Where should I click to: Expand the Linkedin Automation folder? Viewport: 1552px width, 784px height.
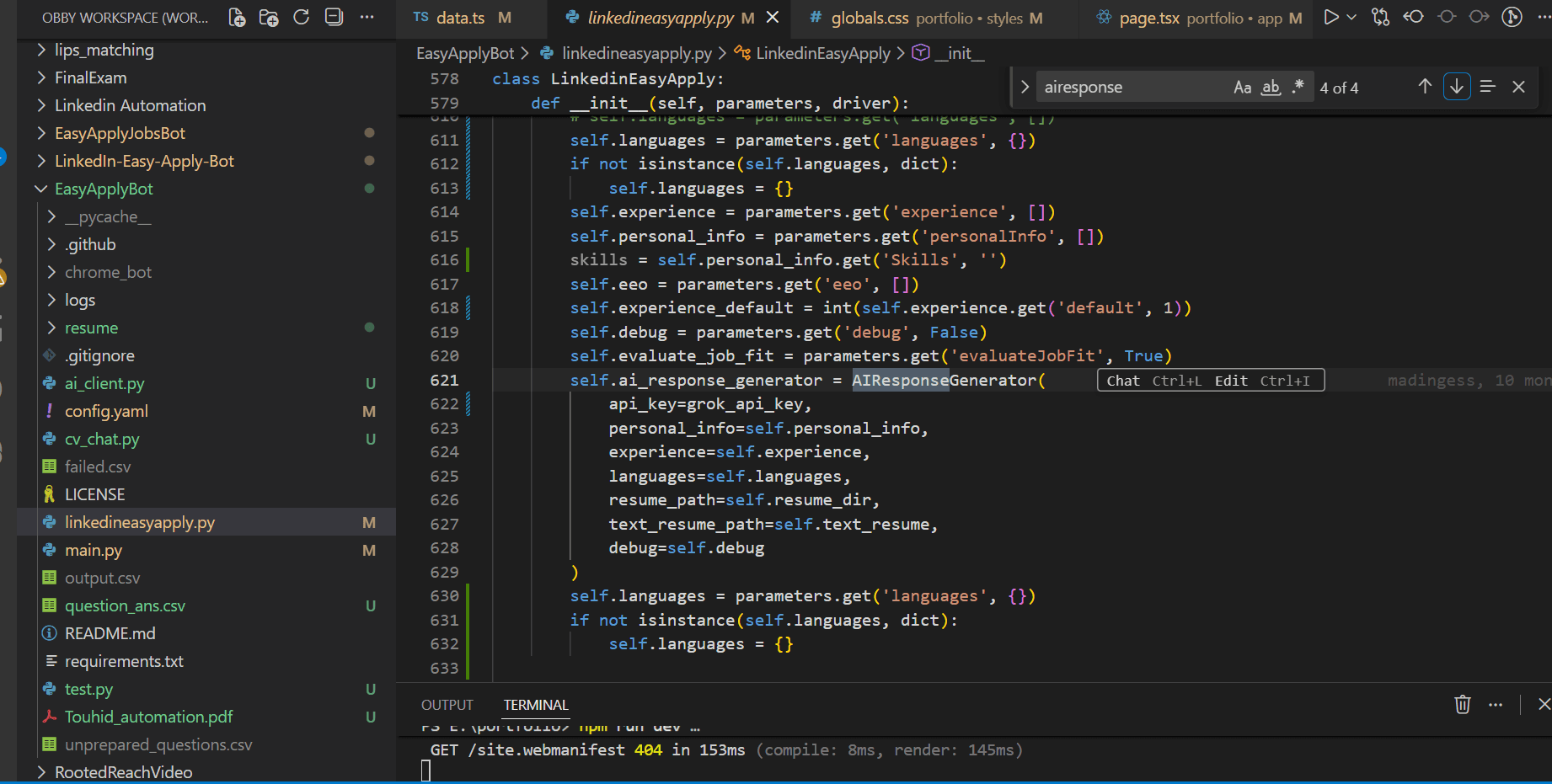130,105
